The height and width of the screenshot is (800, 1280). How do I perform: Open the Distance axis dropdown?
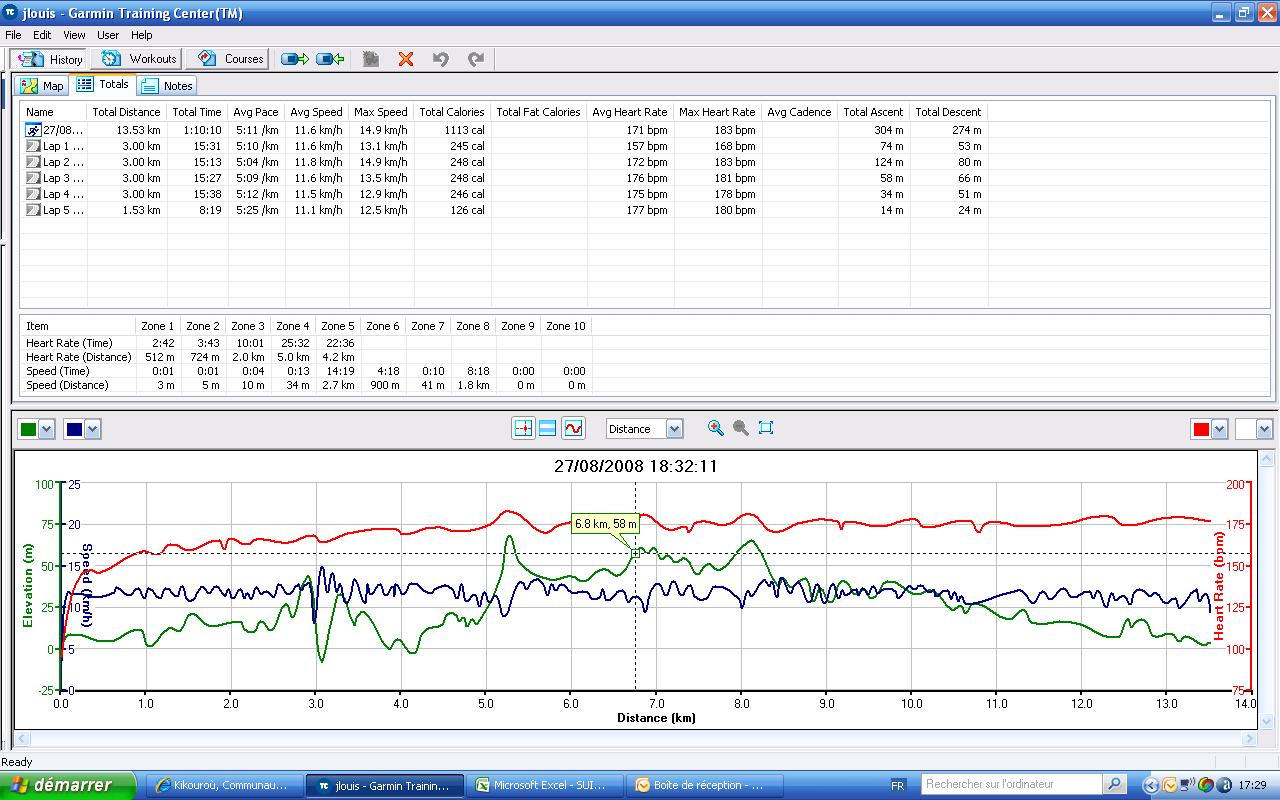pos(674,429)
